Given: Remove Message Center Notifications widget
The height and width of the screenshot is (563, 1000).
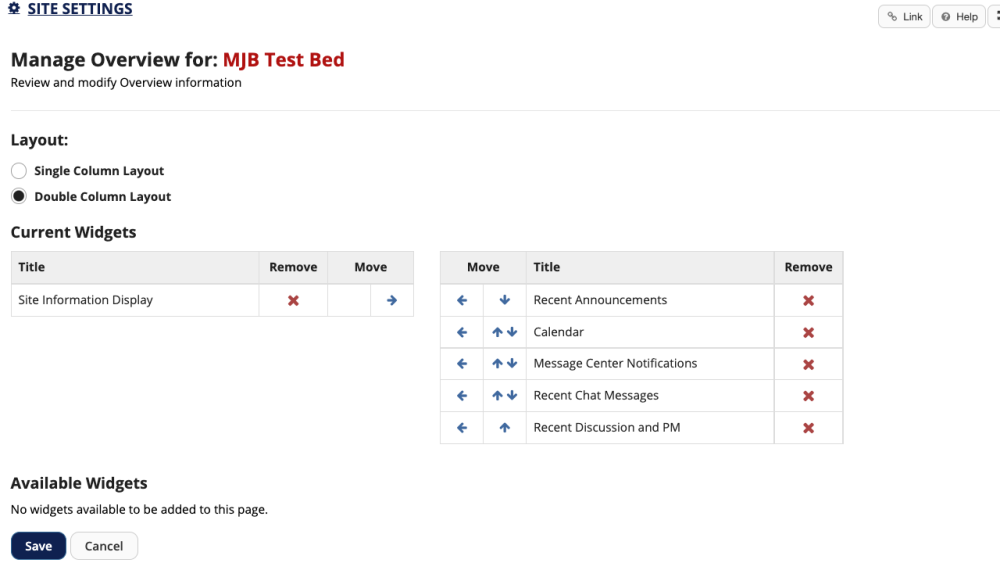Looking at the screenshot, I should [808, 365].
